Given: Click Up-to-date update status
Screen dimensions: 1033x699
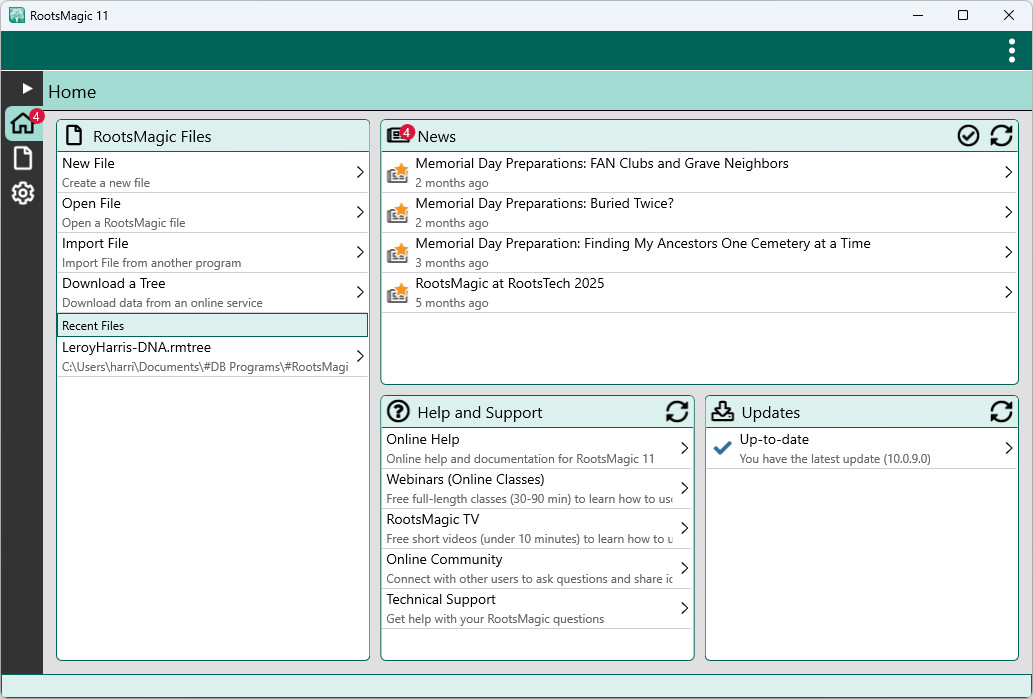Looking at the screenshot, I should 862,449.
